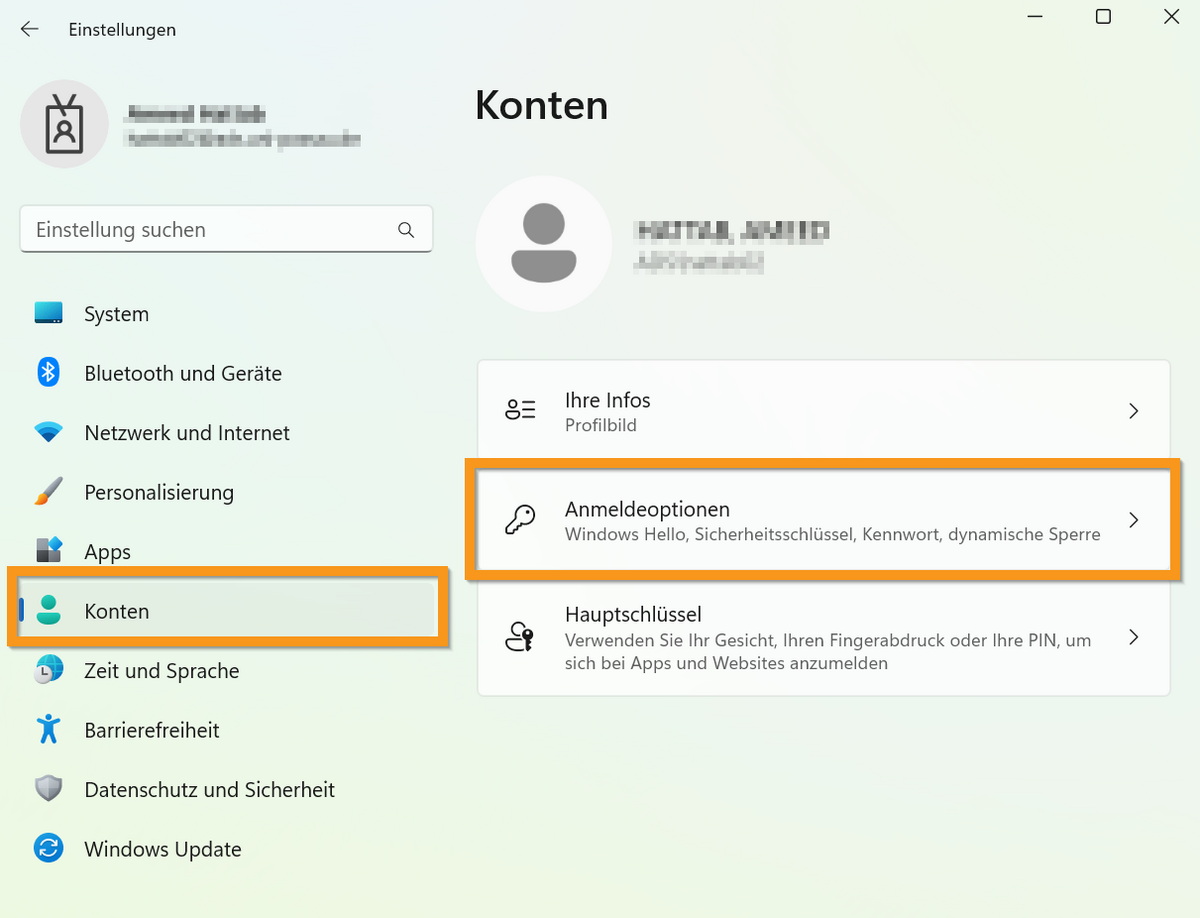Select Konten in the sidebar menu
1200x918 pixels.
pos(116,611)
